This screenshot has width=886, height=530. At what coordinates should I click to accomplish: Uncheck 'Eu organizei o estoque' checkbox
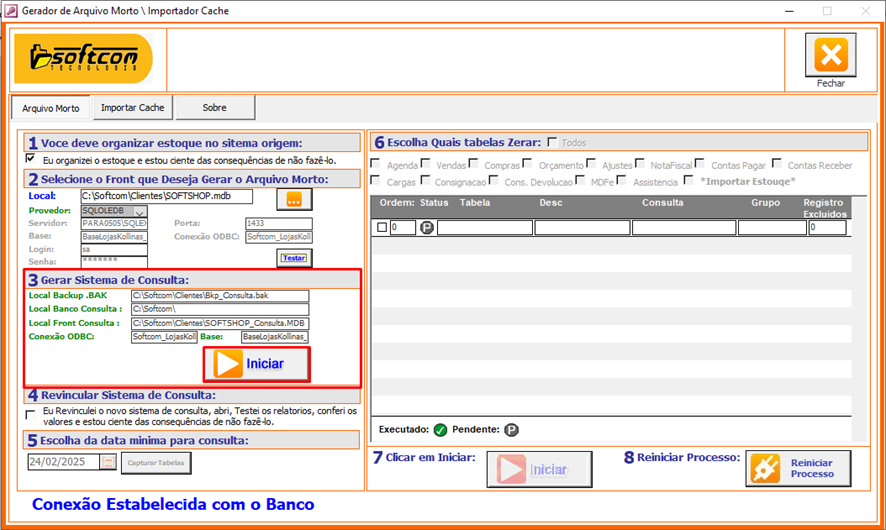pos(30,159)
